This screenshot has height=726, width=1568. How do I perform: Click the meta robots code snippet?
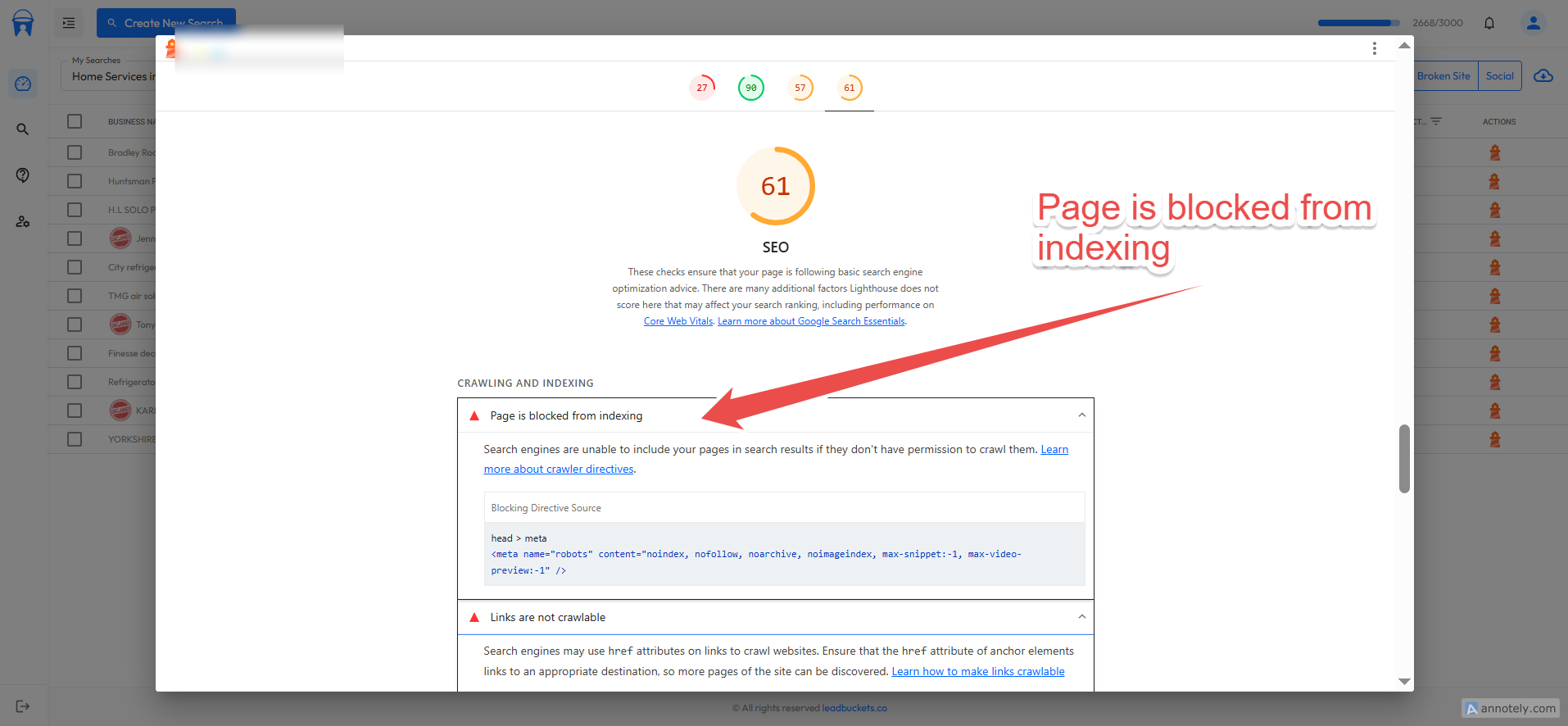click(756, 562)
